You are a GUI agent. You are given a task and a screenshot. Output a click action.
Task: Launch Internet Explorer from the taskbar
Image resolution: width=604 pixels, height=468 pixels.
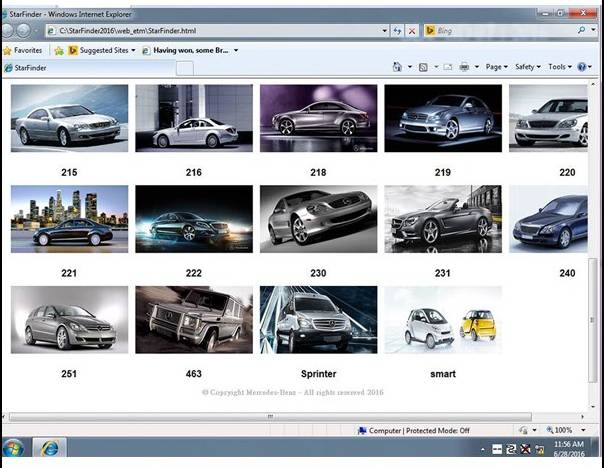[x=48, y=448]
